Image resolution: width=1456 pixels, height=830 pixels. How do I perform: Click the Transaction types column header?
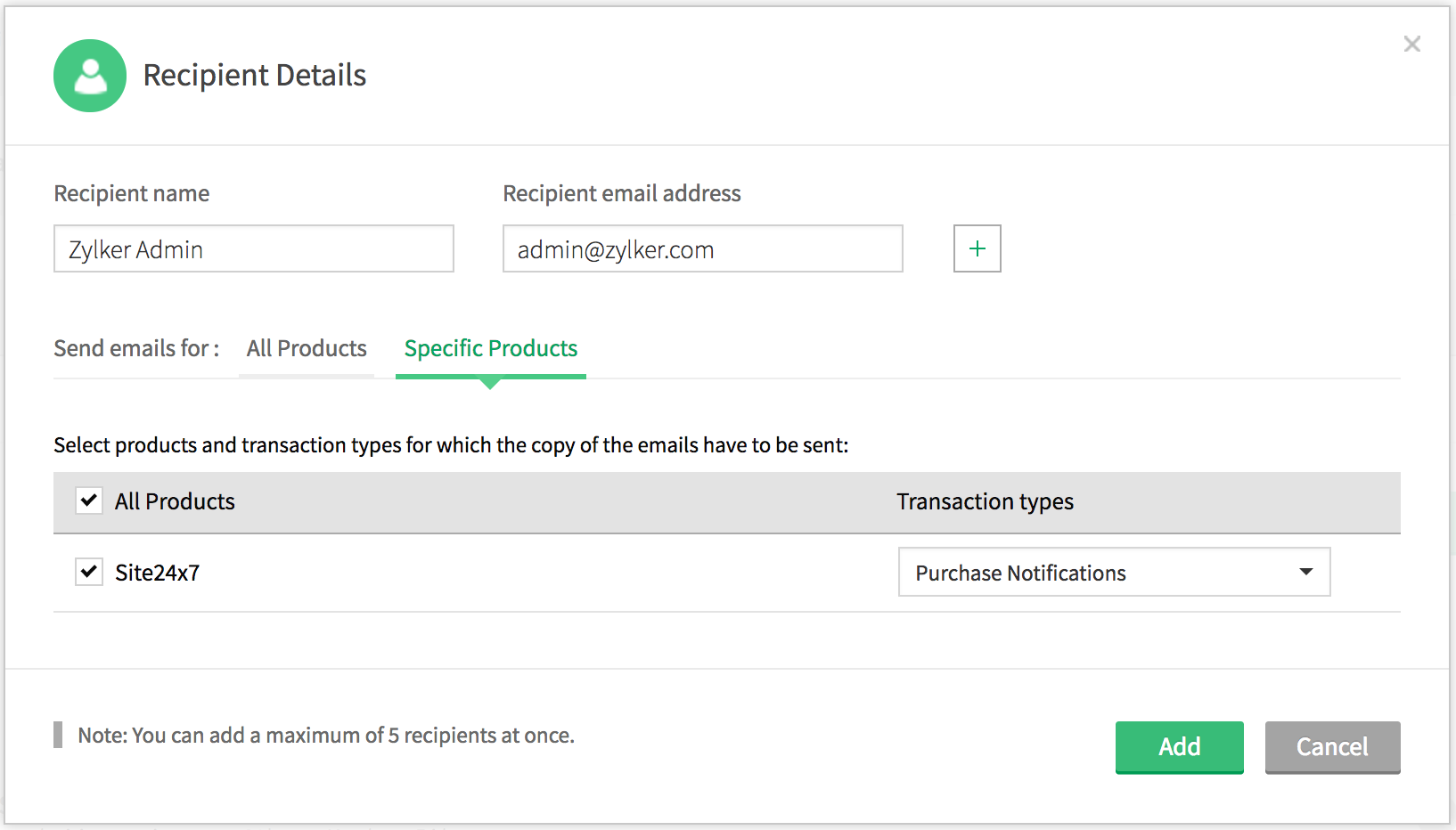[x=985, y=501]
